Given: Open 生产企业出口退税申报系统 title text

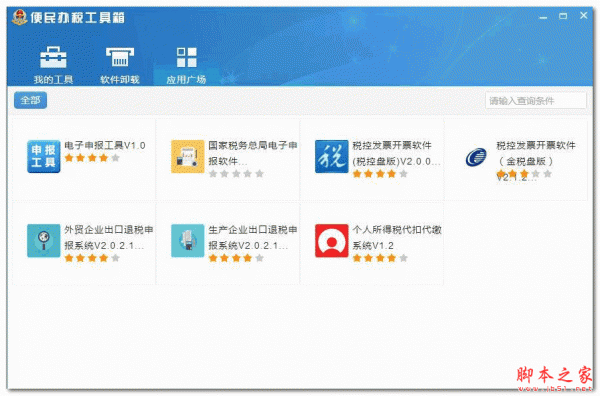Looking at the screenshot, I should pyautogui.click(x=253, y=238).
